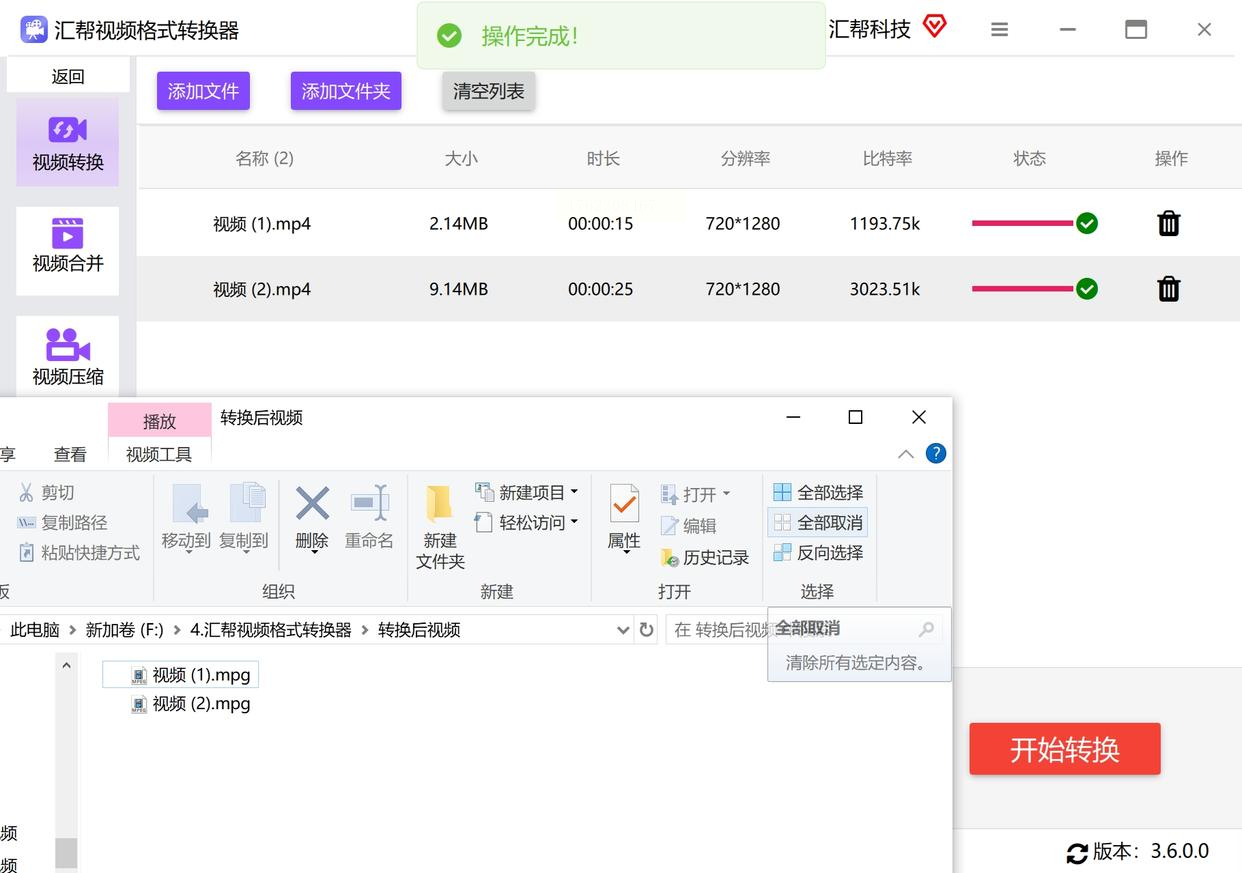Expand the 轻松访问 dropdown
The width and height of the screenshot is (1242, 873).
(x=574, y=522)
